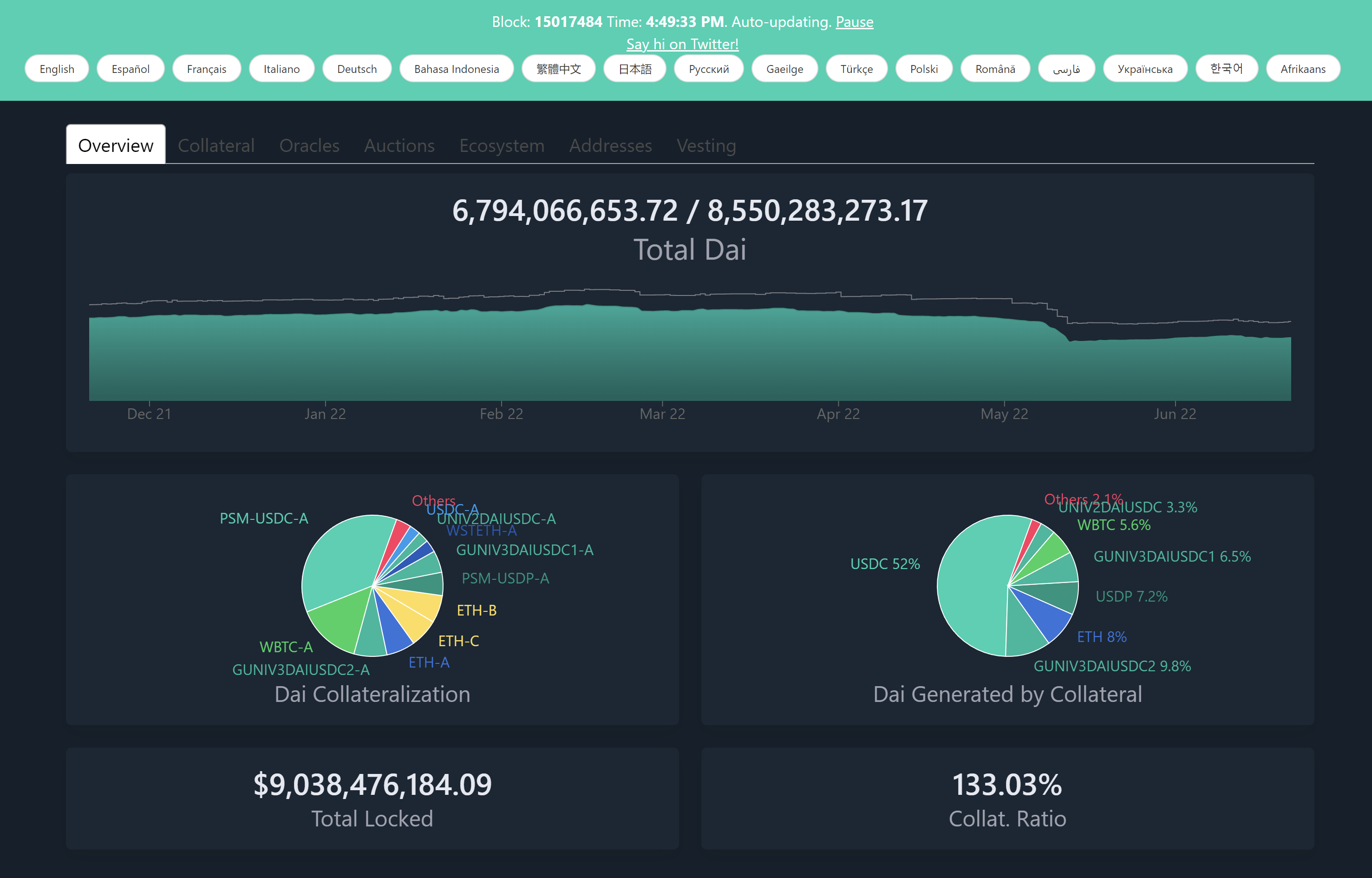Screen dimensions: 1372x878
Task: Choose 繁體中文 language button
Action: [559, 68]
